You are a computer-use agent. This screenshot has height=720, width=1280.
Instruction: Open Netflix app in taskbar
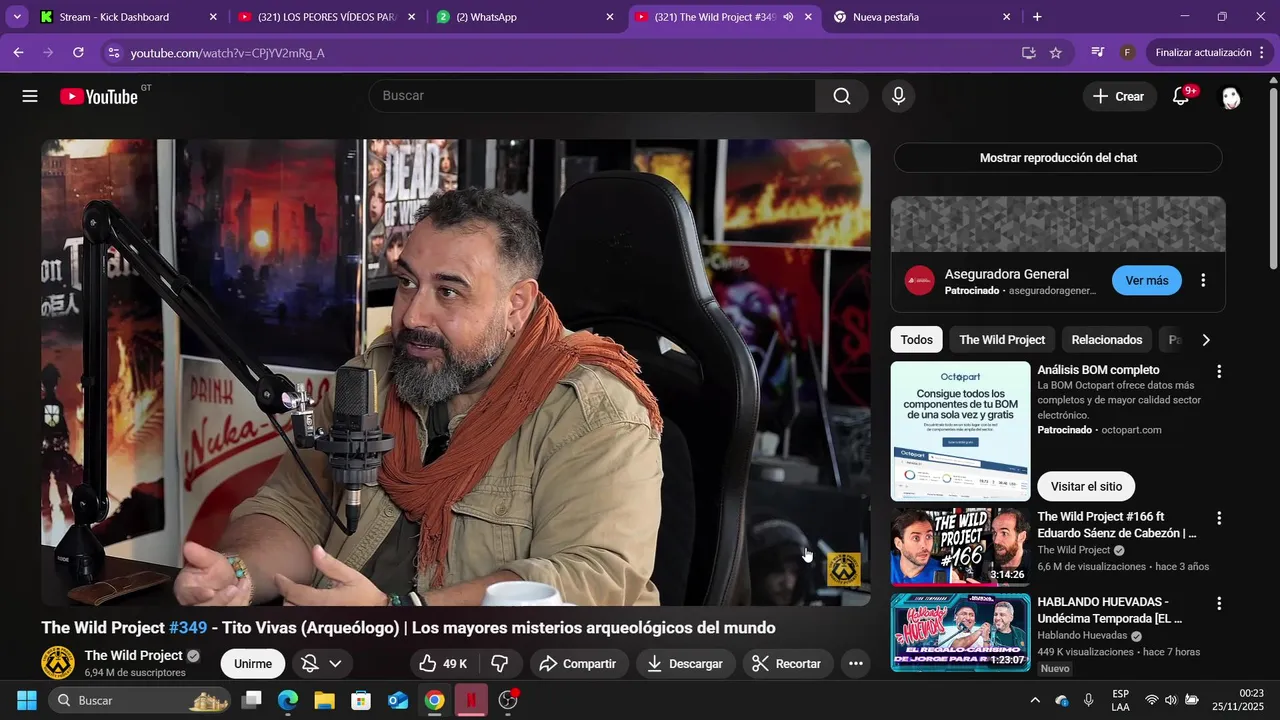pyautogui.click(x=471, y=700)
